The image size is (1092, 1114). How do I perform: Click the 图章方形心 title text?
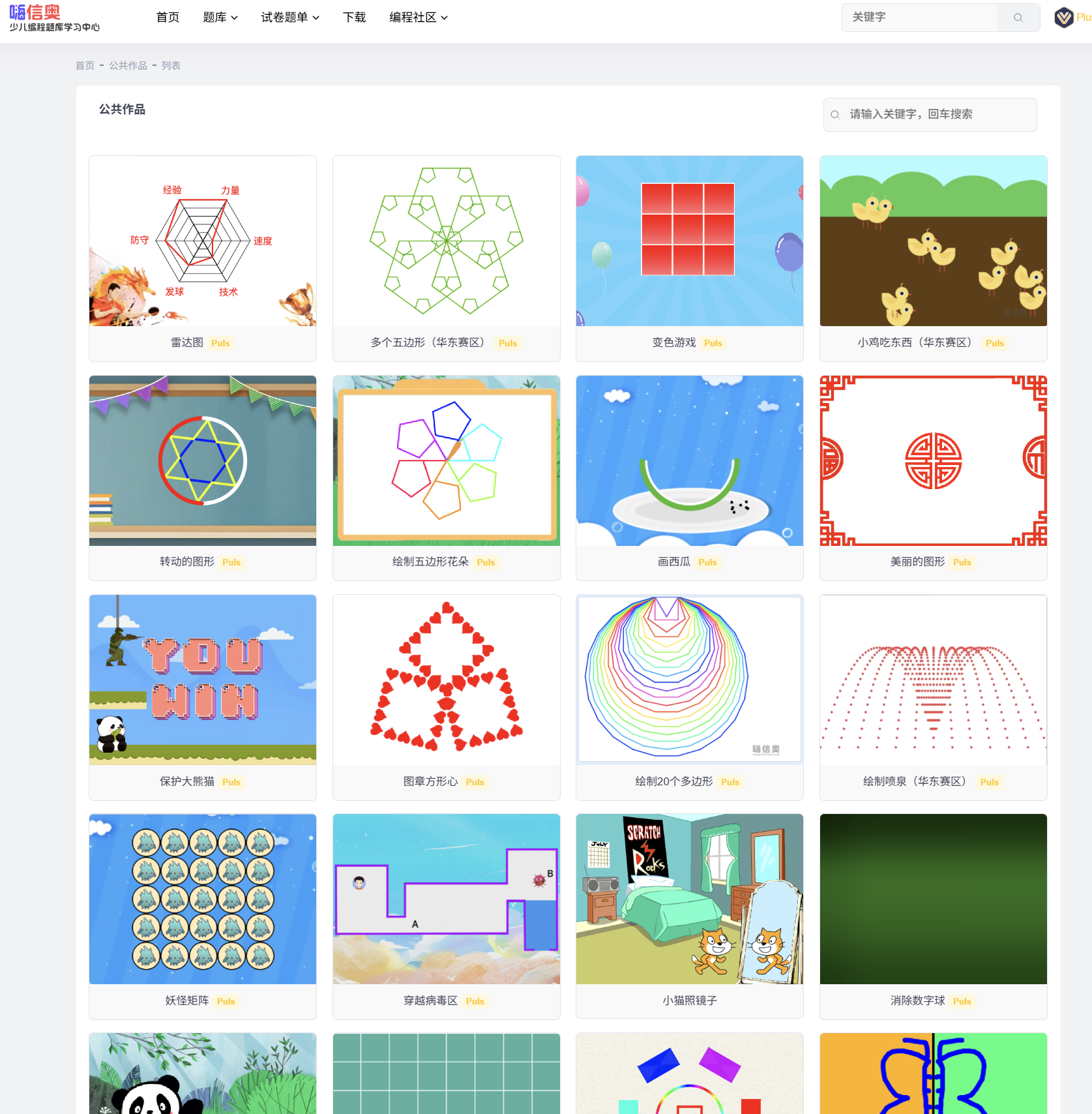point(430,781)
